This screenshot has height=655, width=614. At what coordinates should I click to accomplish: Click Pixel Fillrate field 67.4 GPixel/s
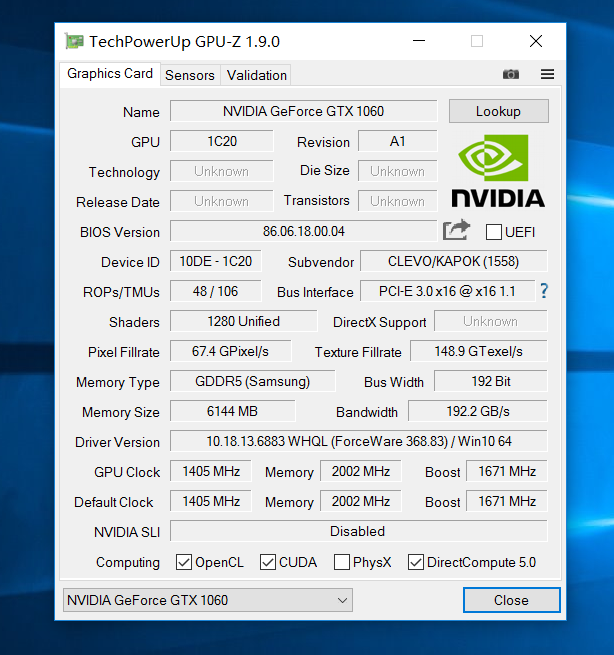click(x=231, y=351)
